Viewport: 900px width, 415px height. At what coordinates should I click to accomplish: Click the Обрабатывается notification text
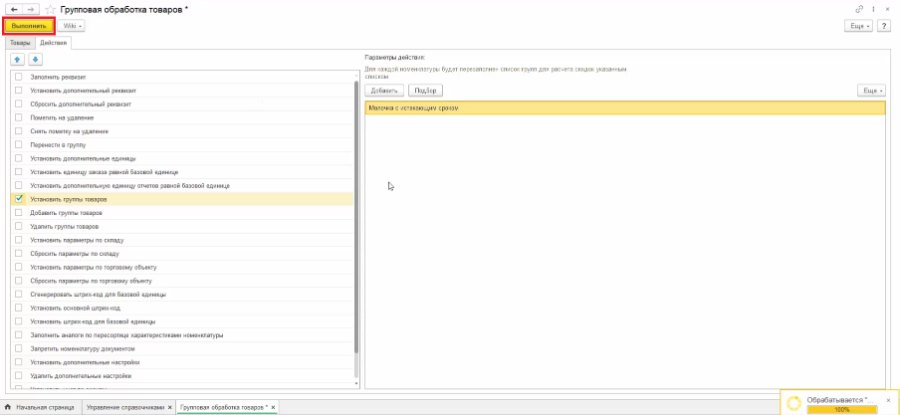coord(839,400)
